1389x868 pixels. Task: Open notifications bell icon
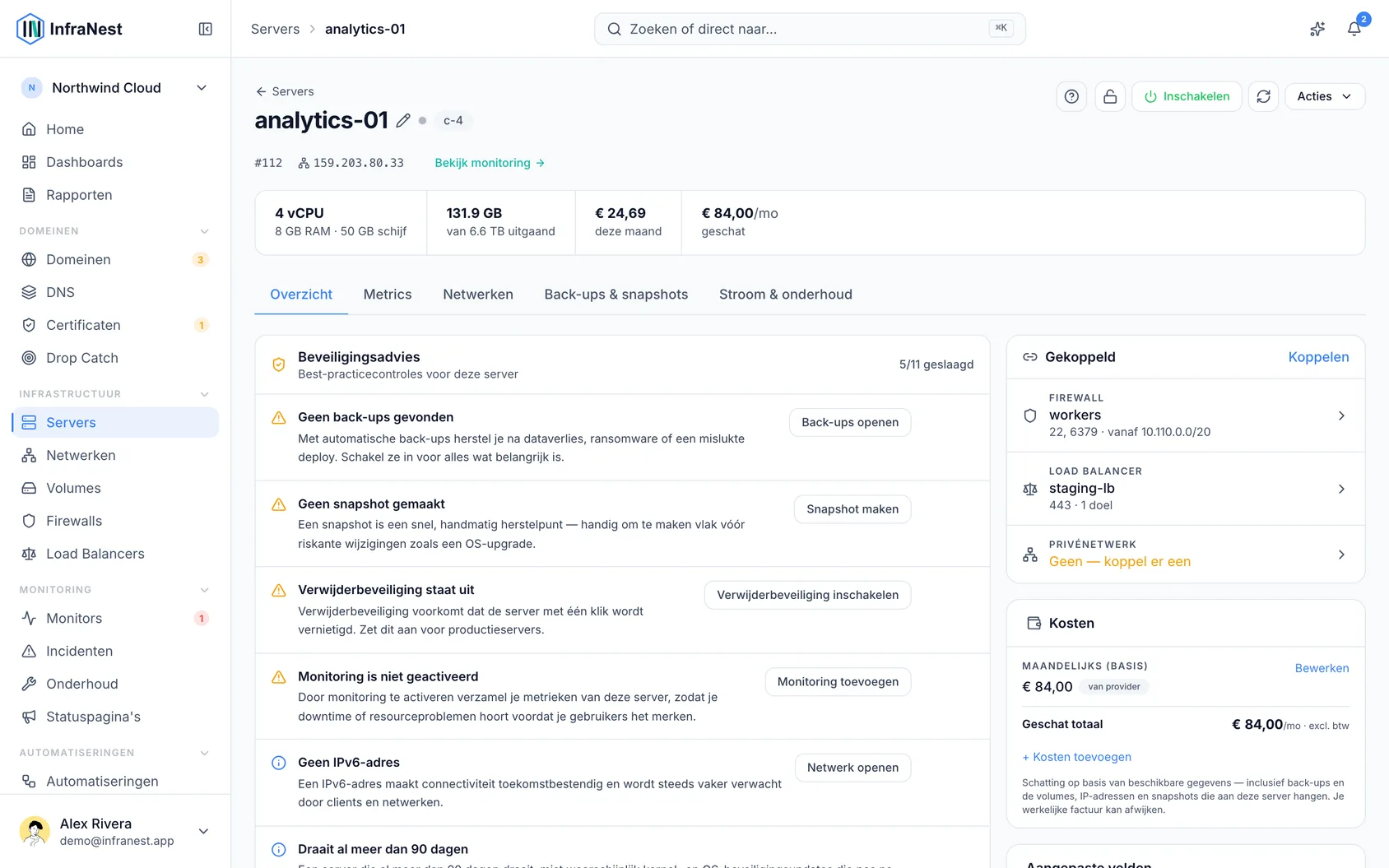pos(1354,29)
